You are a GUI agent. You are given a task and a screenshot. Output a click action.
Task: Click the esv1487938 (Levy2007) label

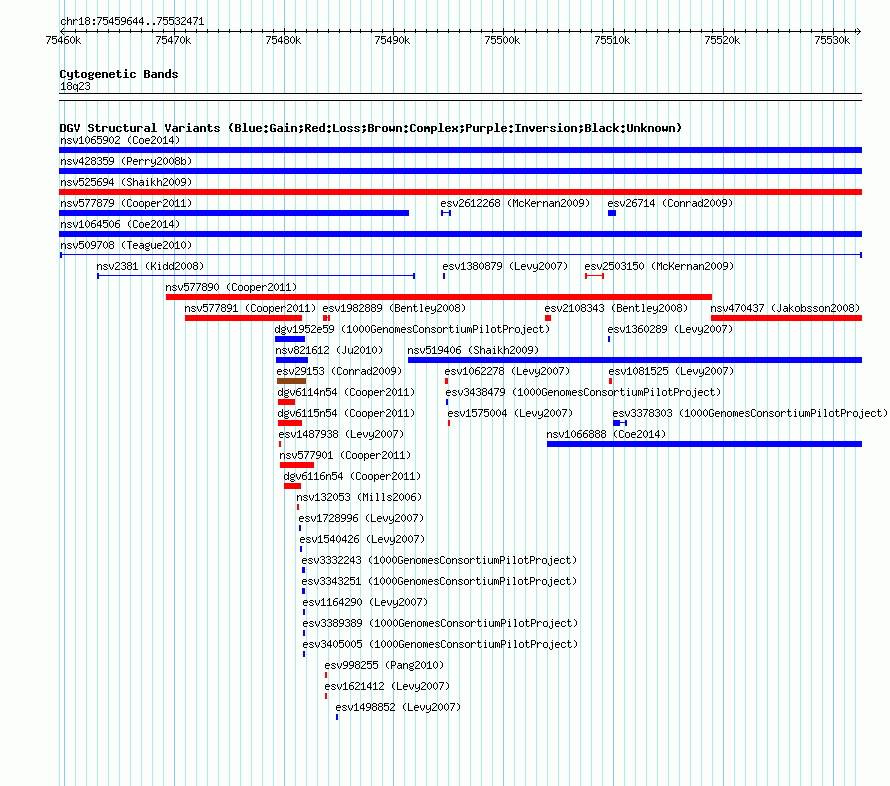tap(341, 434)
